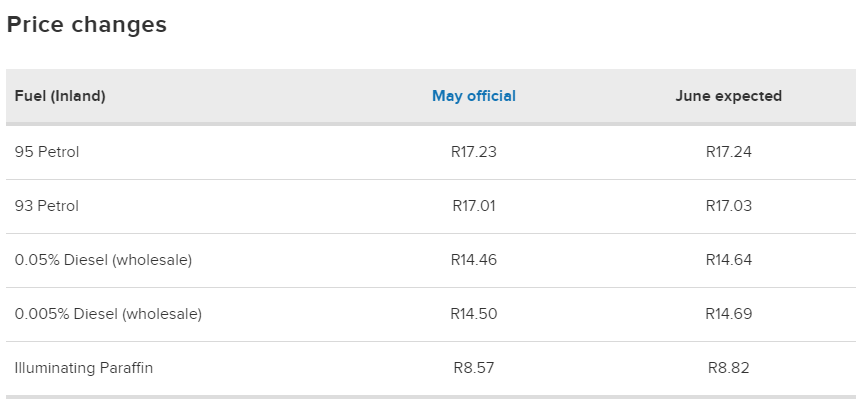The image size is (859, 402).
Task: Click the R8.82 June paraffin price
Action: click(x=728, y=368)
